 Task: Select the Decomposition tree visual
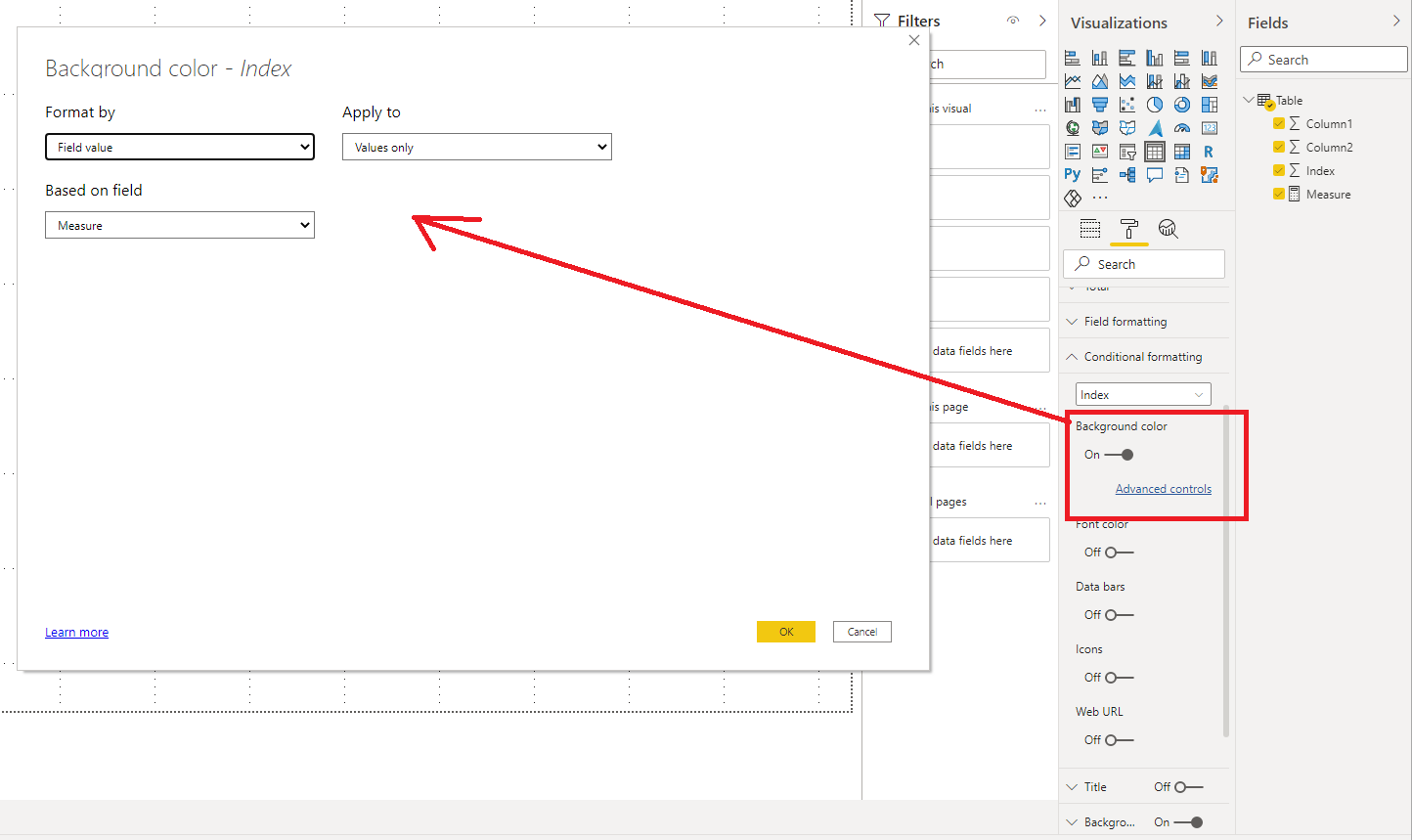[1127, 175]
